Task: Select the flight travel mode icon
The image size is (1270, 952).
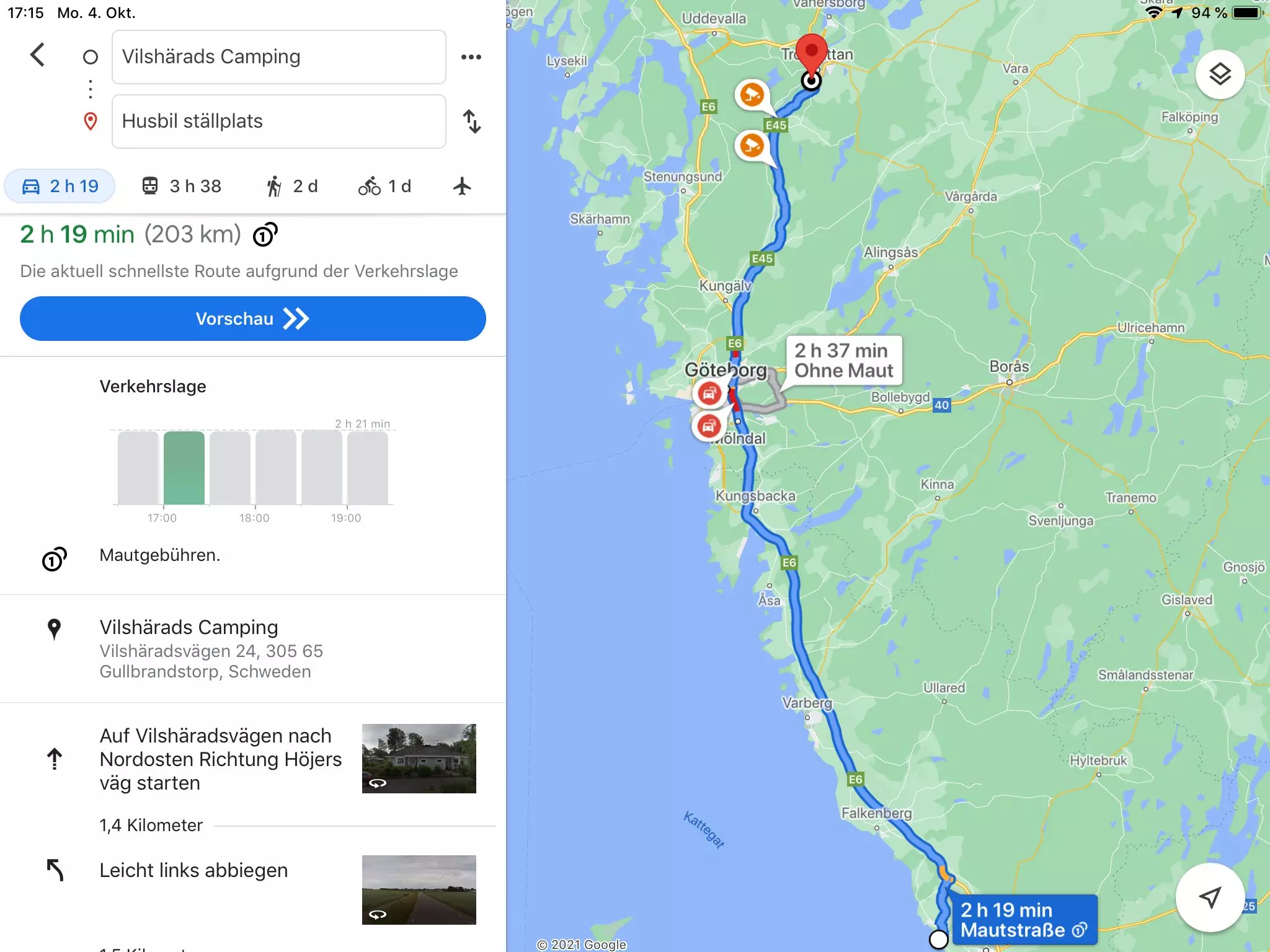Action: click(x=462, y=186)
